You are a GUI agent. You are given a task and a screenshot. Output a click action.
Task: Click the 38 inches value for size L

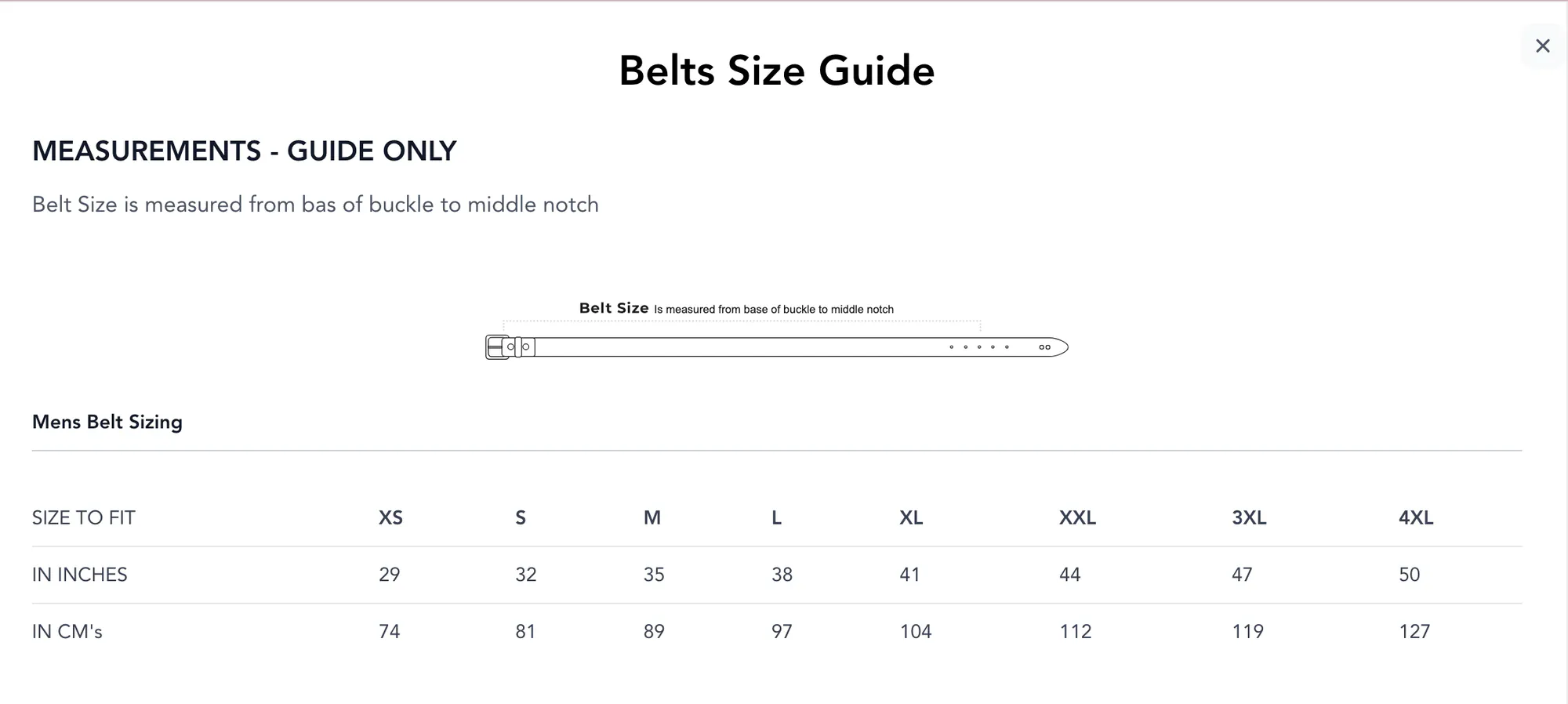point(782,575)
